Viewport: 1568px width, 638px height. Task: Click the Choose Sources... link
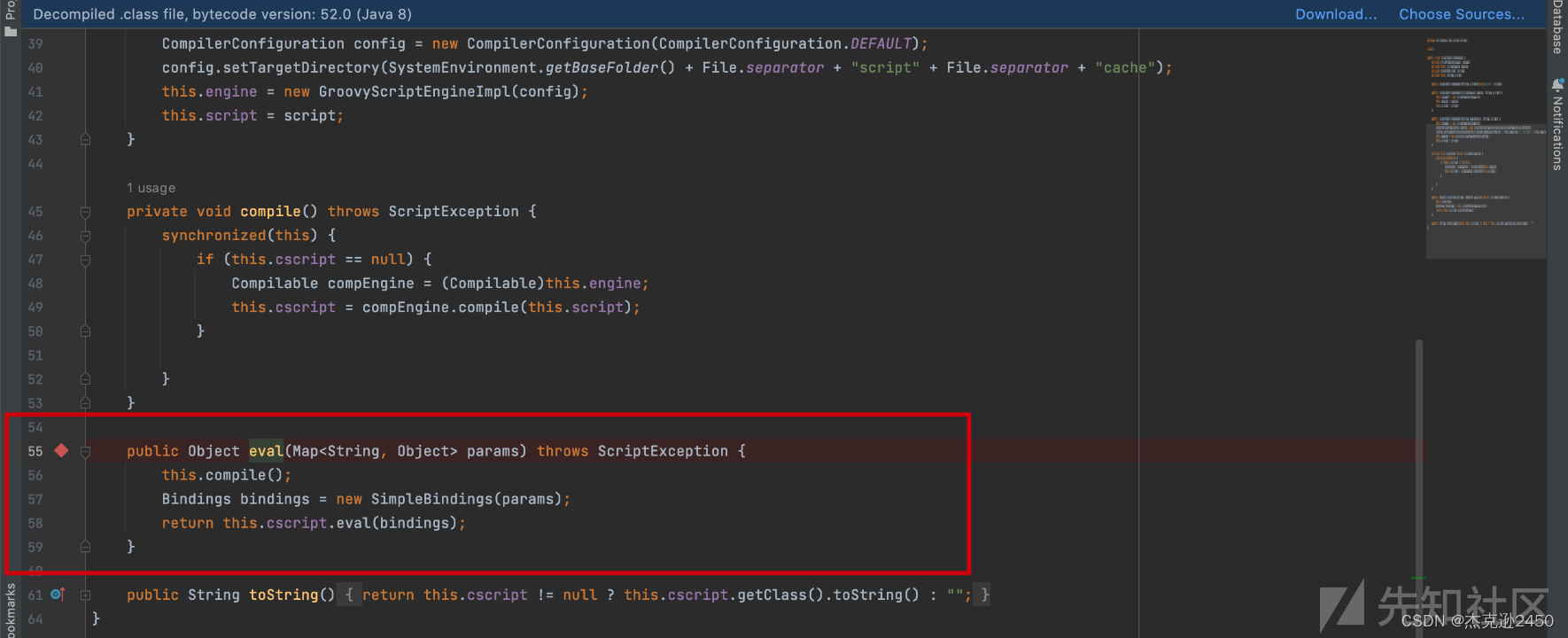click(1462, 14)
